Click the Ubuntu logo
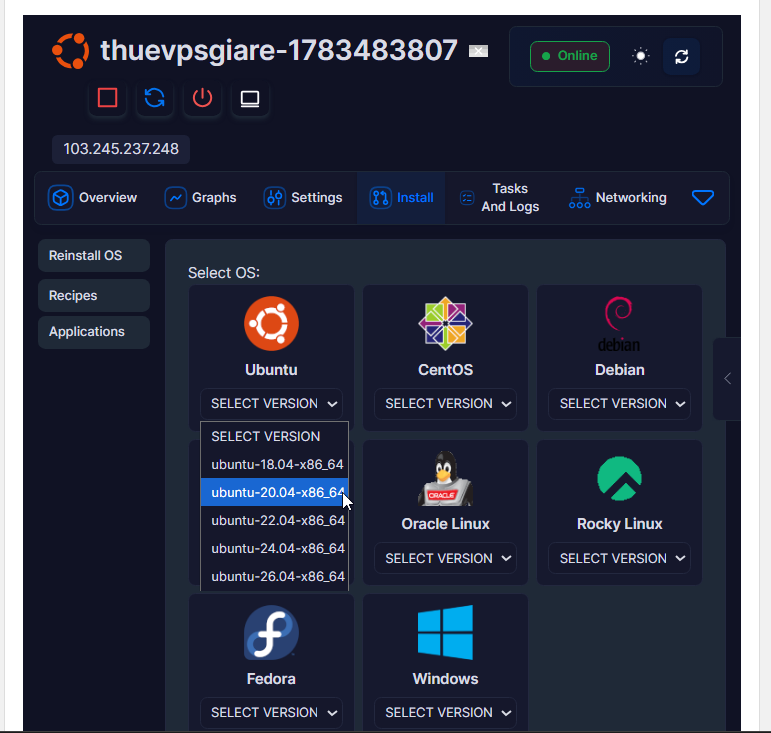771x733 pixels. [271, 323]
